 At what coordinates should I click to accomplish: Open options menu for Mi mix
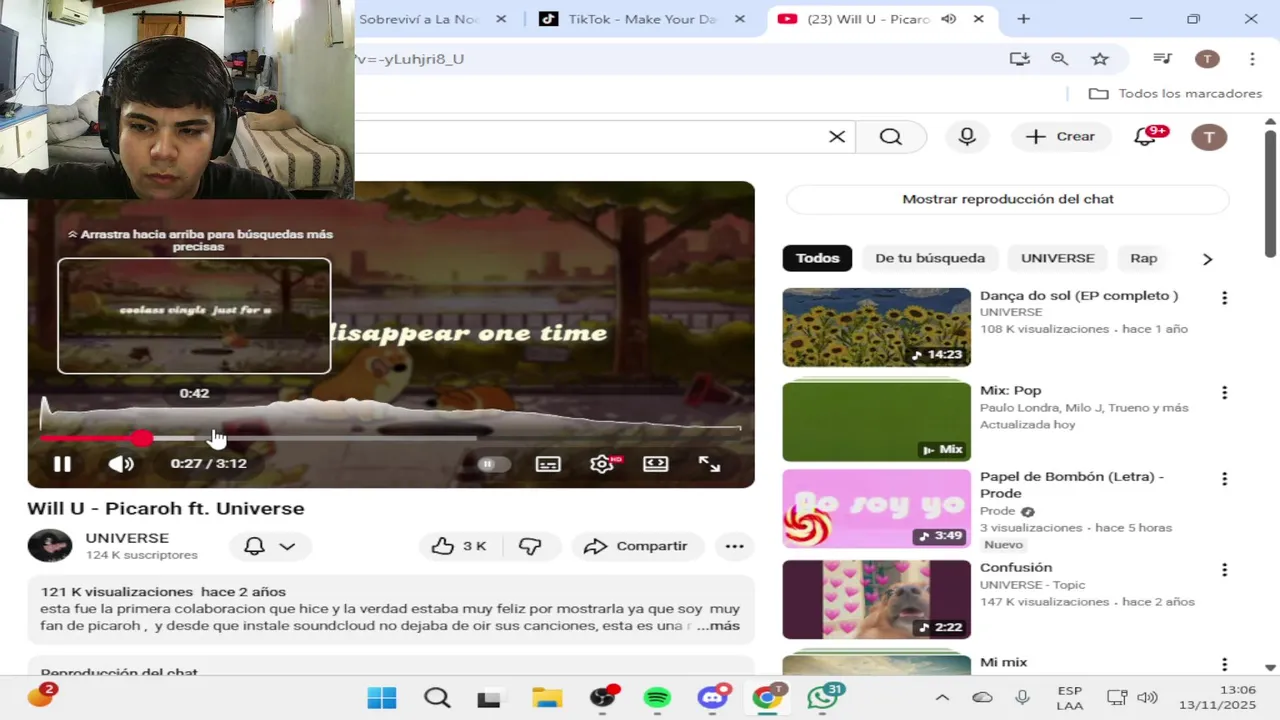(x=1224, y=664)
